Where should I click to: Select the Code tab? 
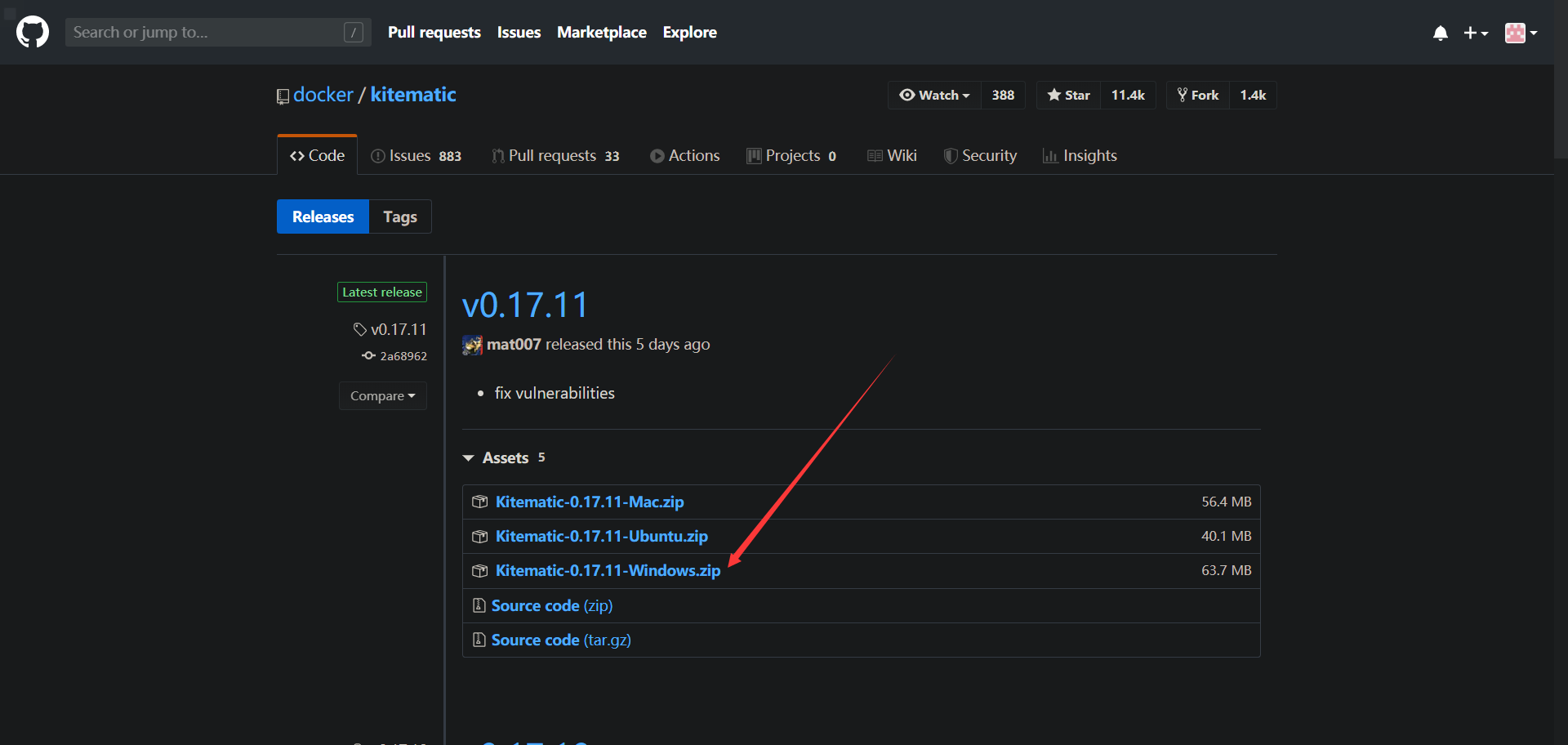click(x=317, y=155)
